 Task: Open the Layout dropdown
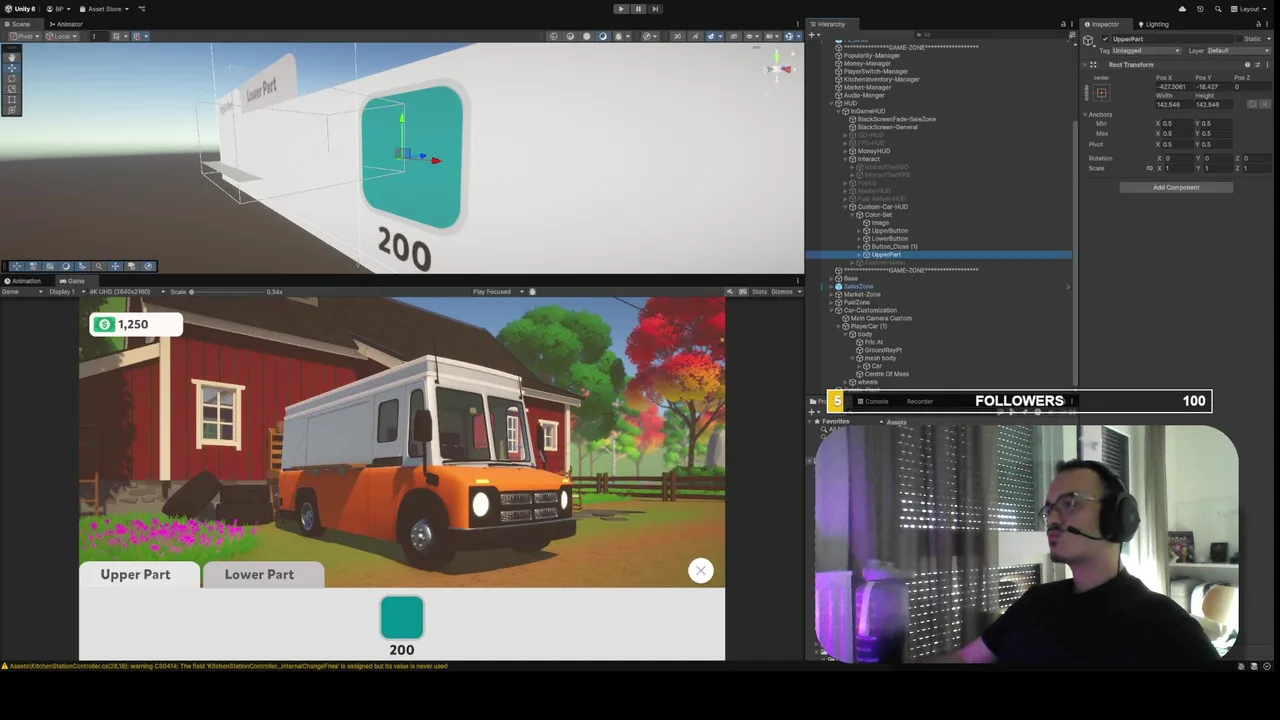coord(1250,9)
